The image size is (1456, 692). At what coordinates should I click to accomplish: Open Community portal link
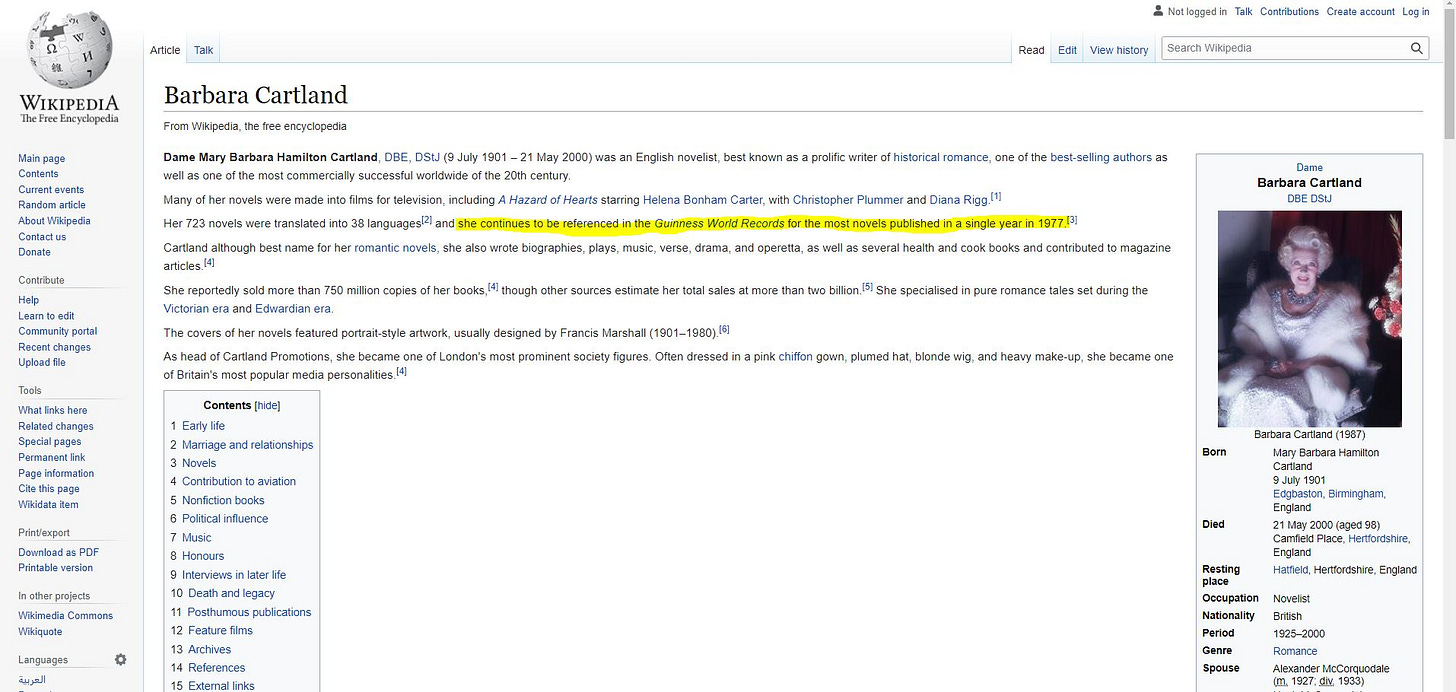[x=57, y=331]
